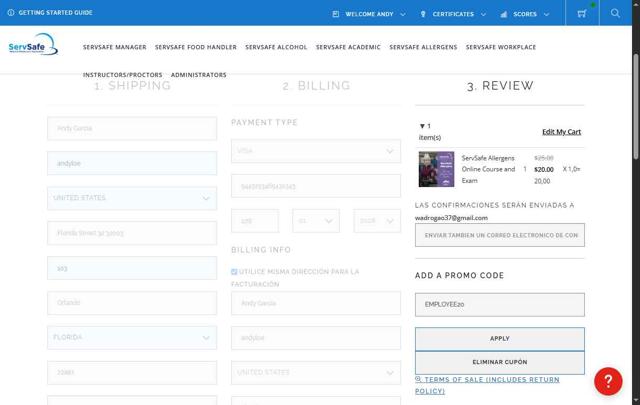Collapse the cart items triangle expander

[x=422, y=126]
